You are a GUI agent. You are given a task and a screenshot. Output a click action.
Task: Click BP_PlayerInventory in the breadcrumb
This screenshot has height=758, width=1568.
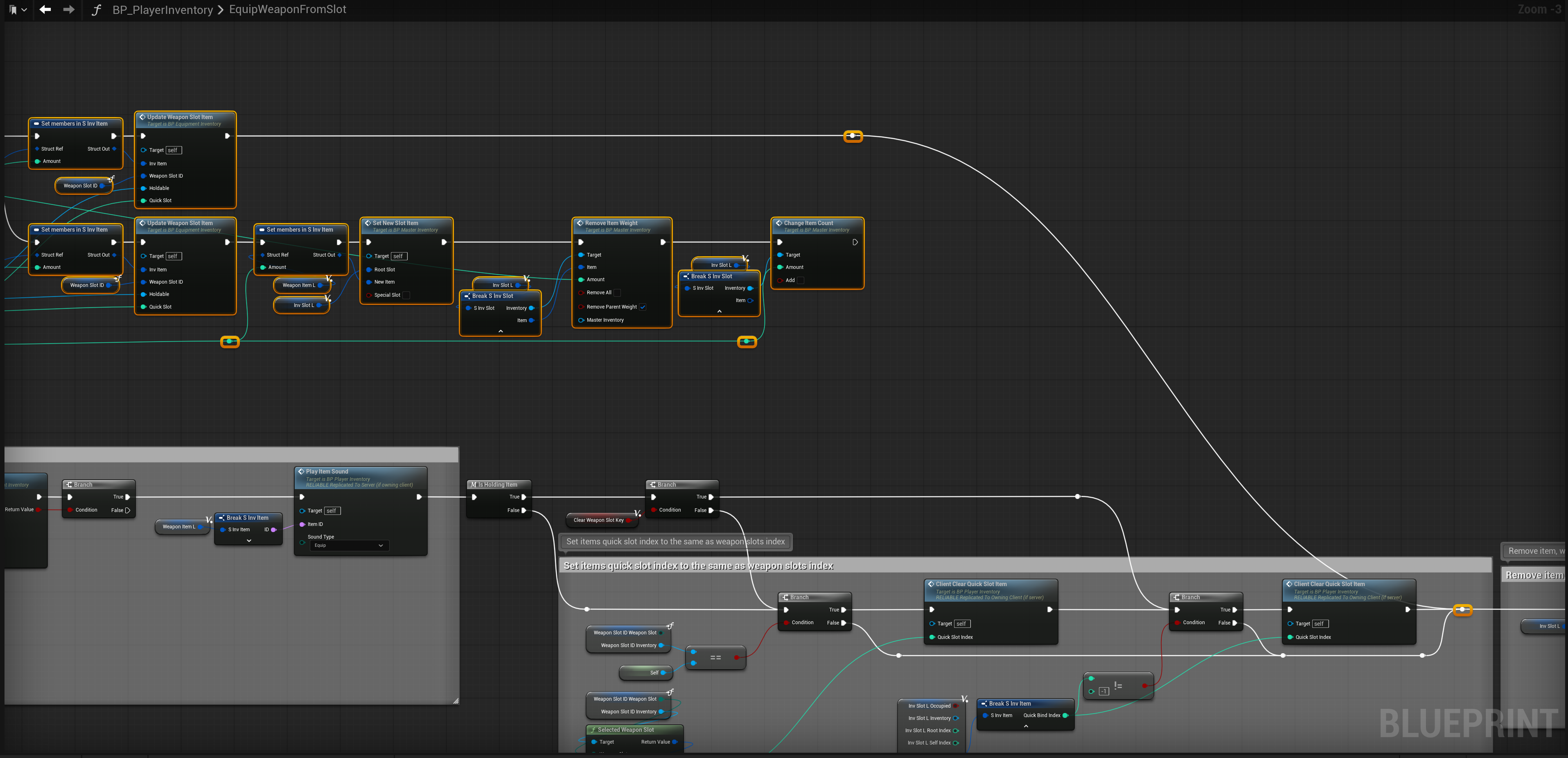pos(162,10)
